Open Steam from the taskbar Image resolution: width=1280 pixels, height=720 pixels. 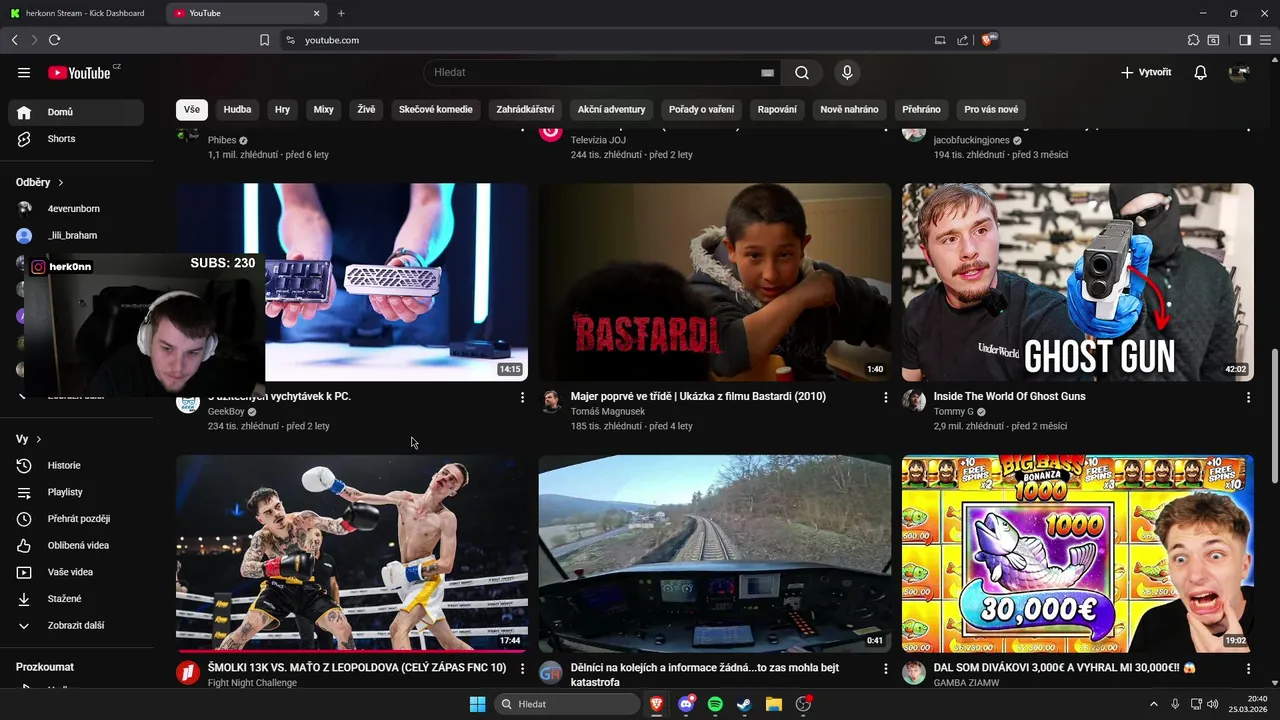pyautogui.click(x=744, y=704)
